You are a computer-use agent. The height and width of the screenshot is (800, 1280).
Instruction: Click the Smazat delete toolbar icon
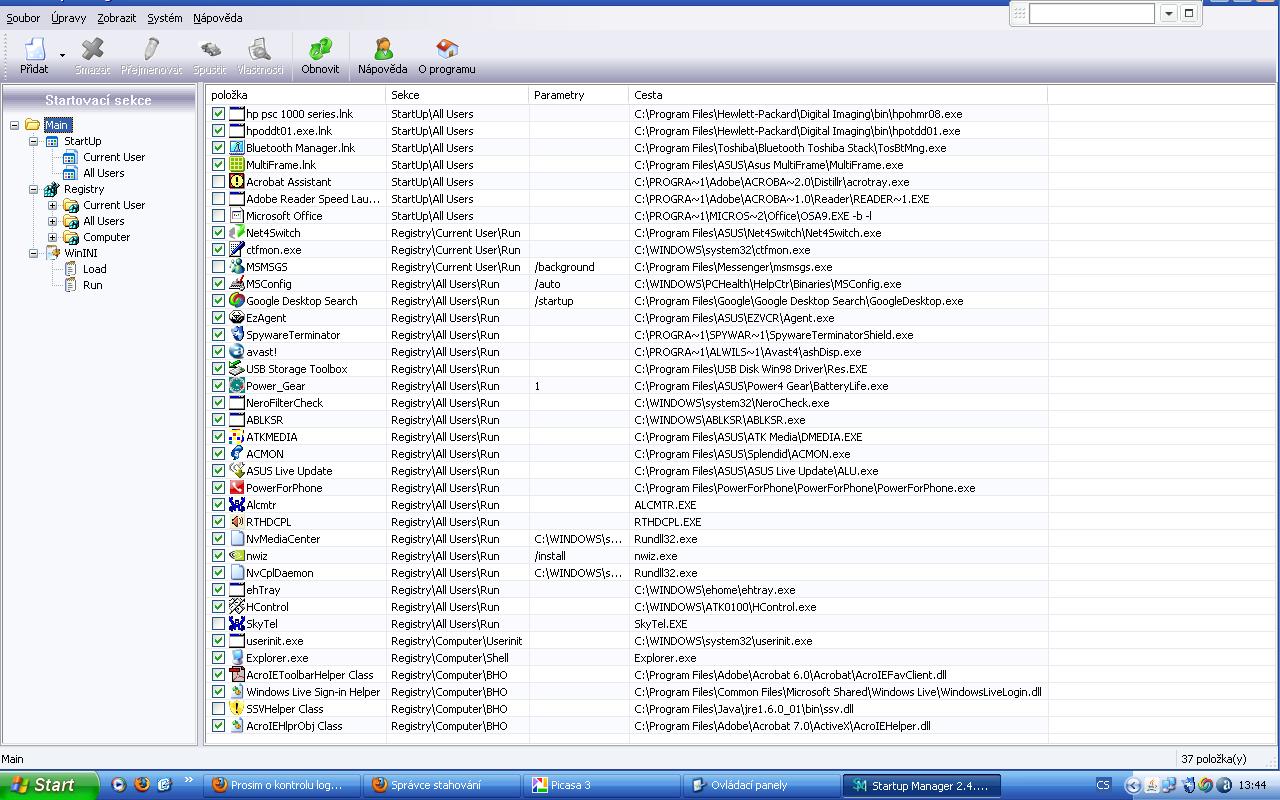coord(92,56)
